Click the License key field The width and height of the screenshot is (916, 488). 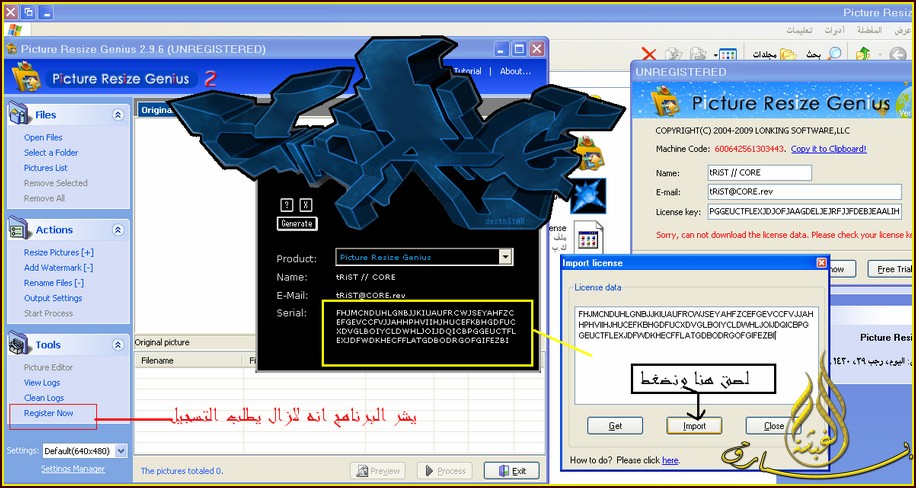click(x=804, y=211)
